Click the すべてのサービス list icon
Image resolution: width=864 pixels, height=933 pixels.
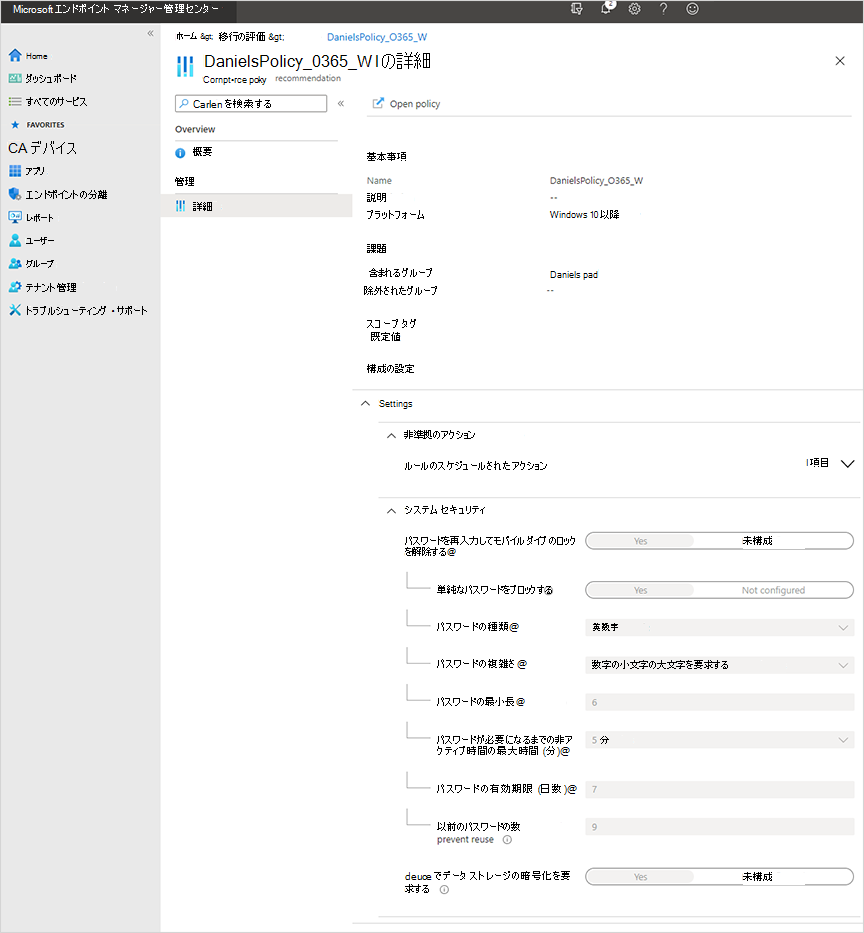[x=15, y=101]
